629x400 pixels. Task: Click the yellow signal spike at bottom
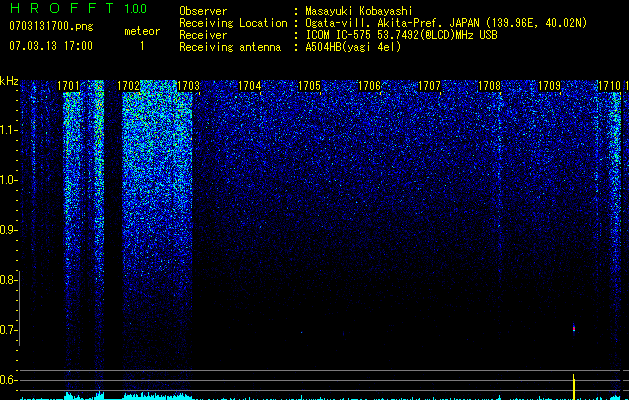(x=574, y=386)
